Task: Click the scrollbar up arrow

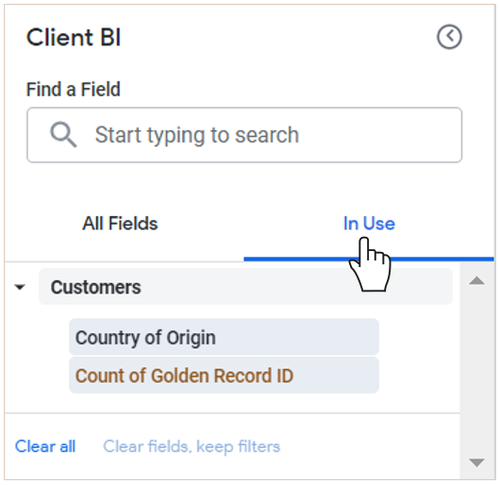Action: pos(477,280)
